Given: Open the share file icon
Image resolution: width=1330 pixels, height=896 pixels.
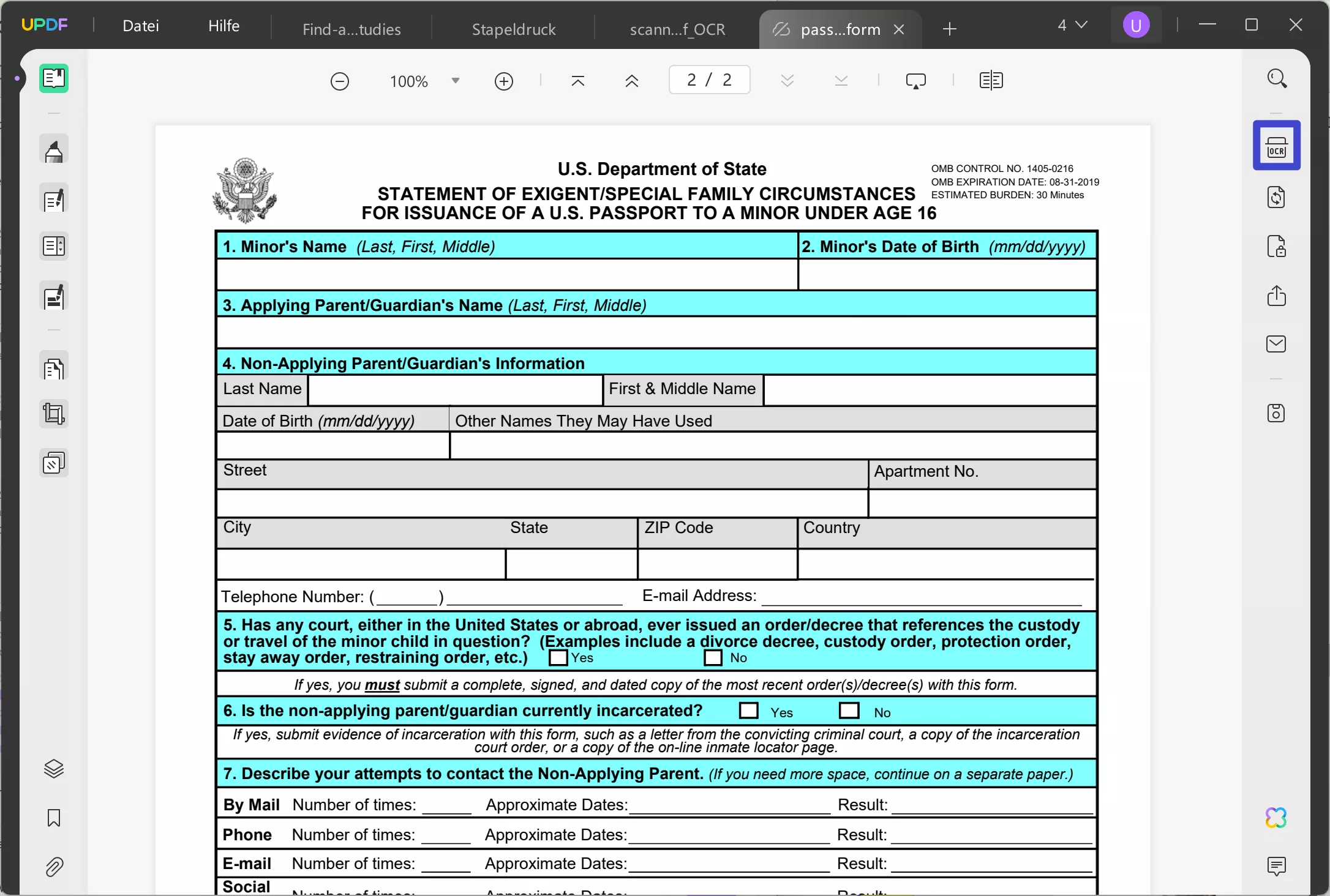Looking at the screenshot, I should [1276, 296].
